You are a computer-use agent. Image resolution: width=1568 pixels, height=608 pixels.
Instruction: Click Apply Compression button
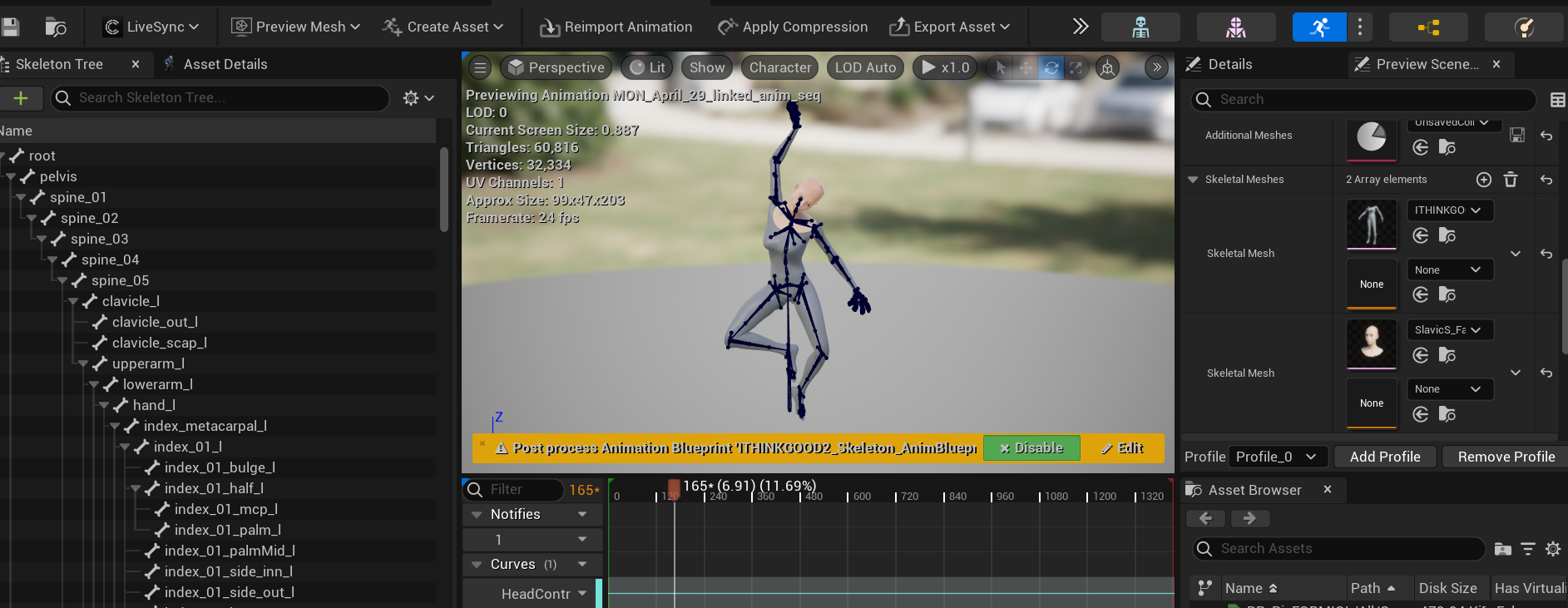[793, 27]
